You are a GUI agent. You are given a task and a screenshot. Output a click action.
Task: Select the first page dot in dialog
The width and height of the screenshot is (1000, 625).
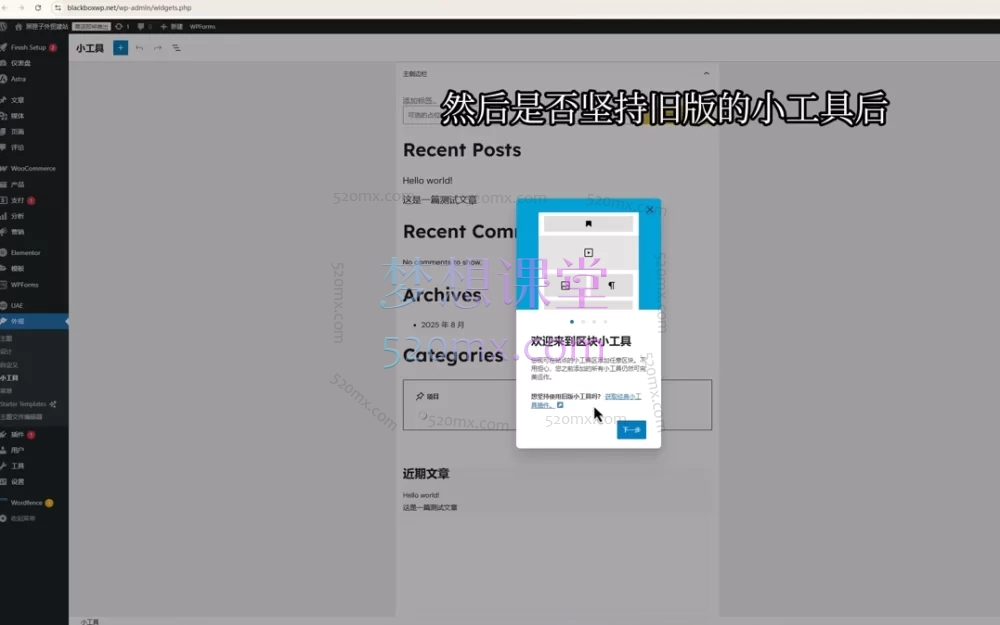[x=571, y=321]
